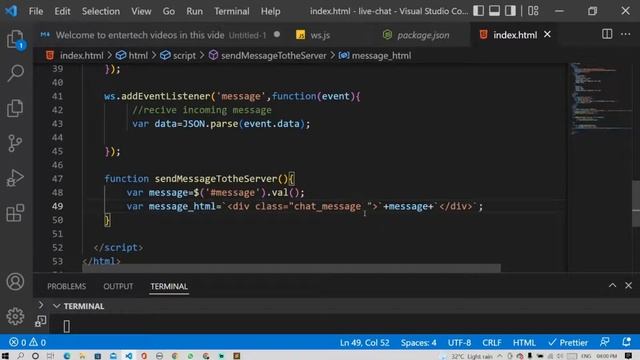Click the terminal shell icon beside prompt
The width and height of the screenshot is (640, 360).
point(40,322)
